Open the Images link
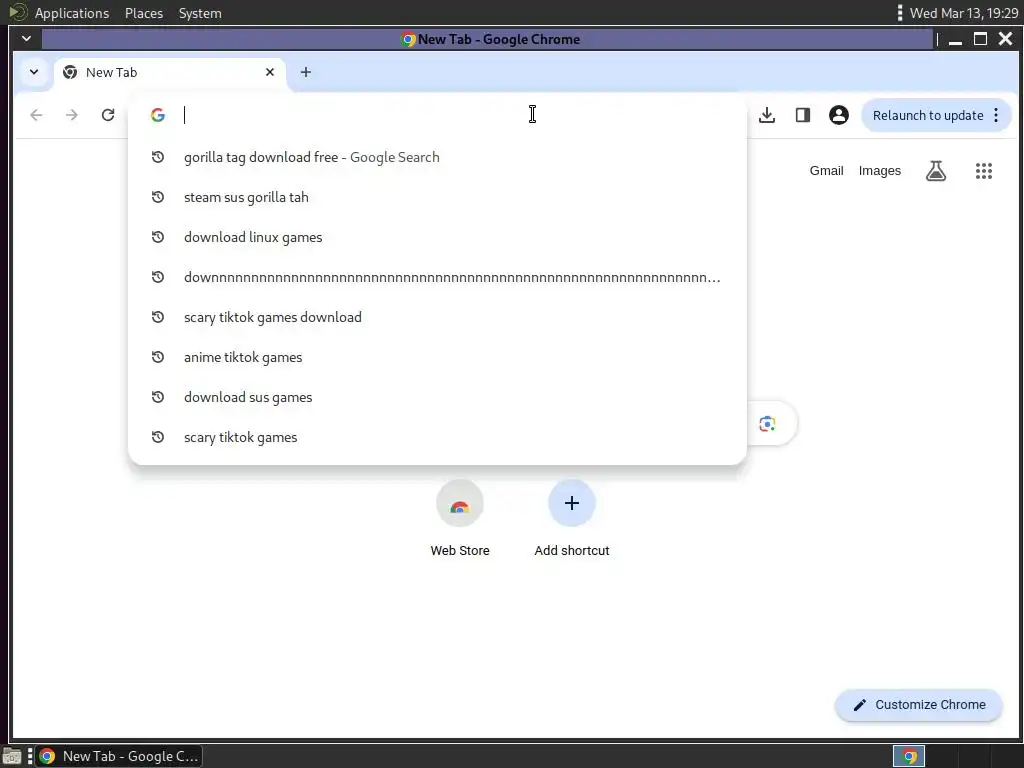Image resolution: width=1024 pixels, height=768 pixels. point(880,171)
